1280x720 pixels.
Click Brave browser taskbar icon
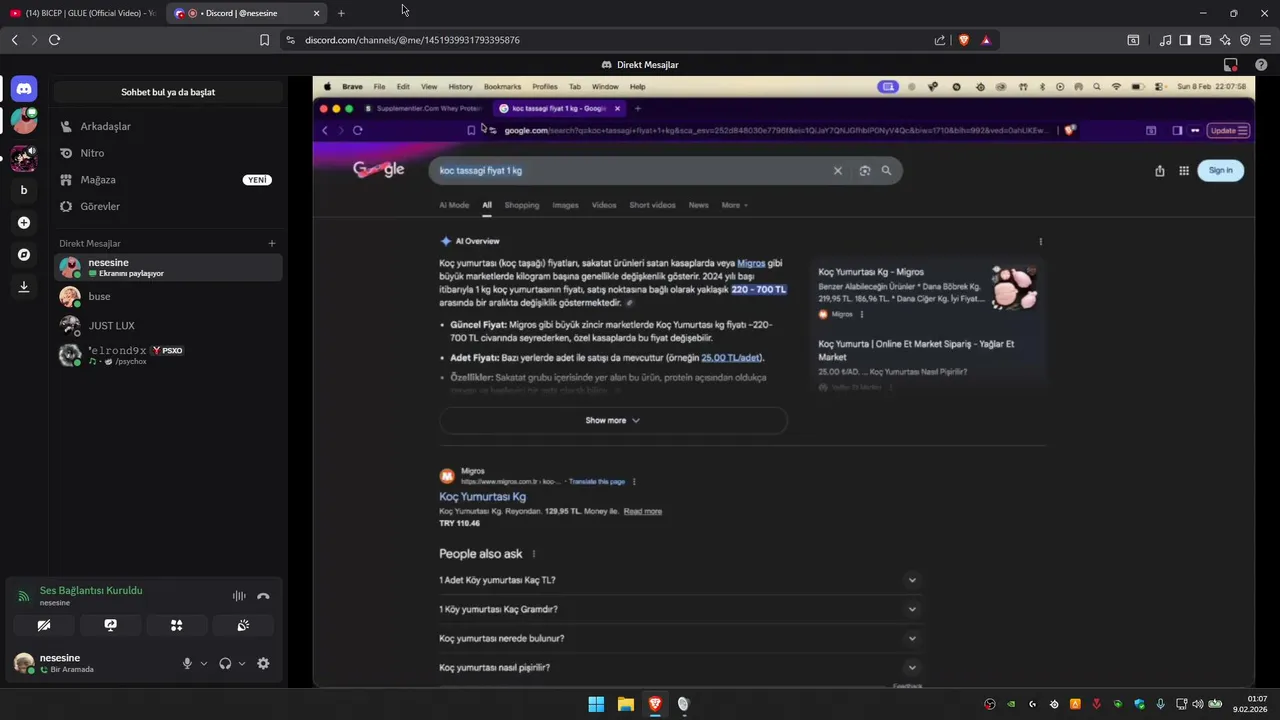point(654,704)
